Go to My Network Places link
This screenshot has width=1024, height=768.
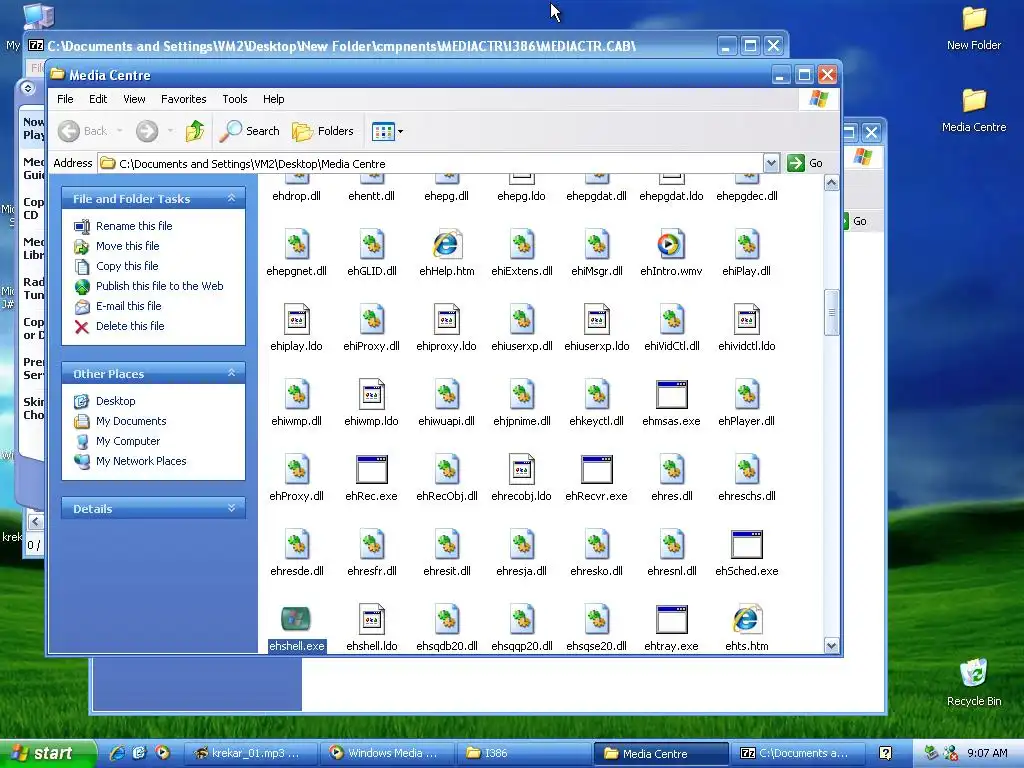click(x=141, y=461)
